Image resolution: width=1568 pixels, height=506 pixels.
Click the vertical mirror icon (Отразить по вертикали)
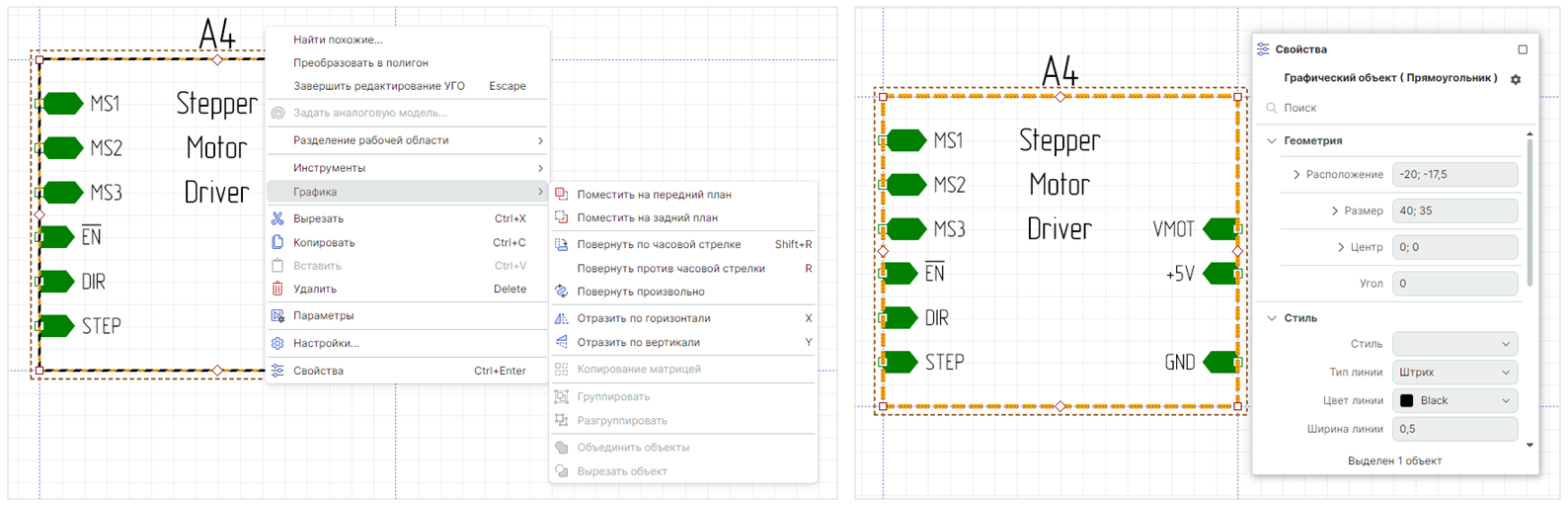coord(562,342)
